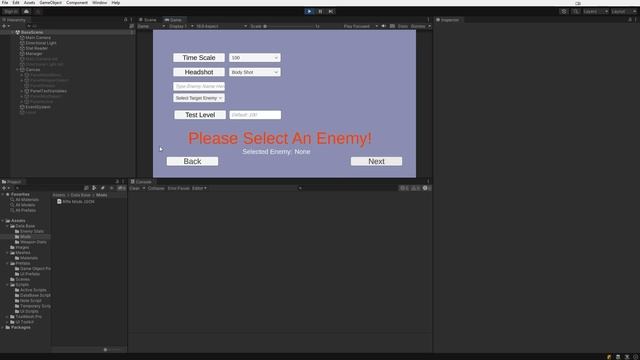The height and width of the screenshot is (360, 640).
Task: Collapse the Canvas object in Hierarchy
Action: click(x=17, y=70)
